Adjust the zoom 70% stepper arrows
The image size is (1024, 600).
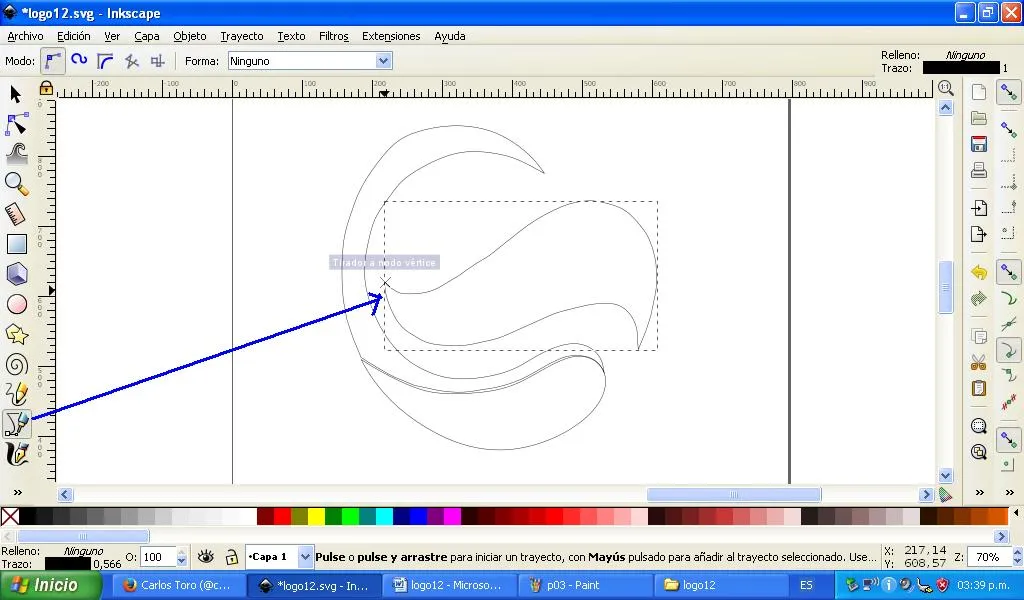tap(1017, 557)
